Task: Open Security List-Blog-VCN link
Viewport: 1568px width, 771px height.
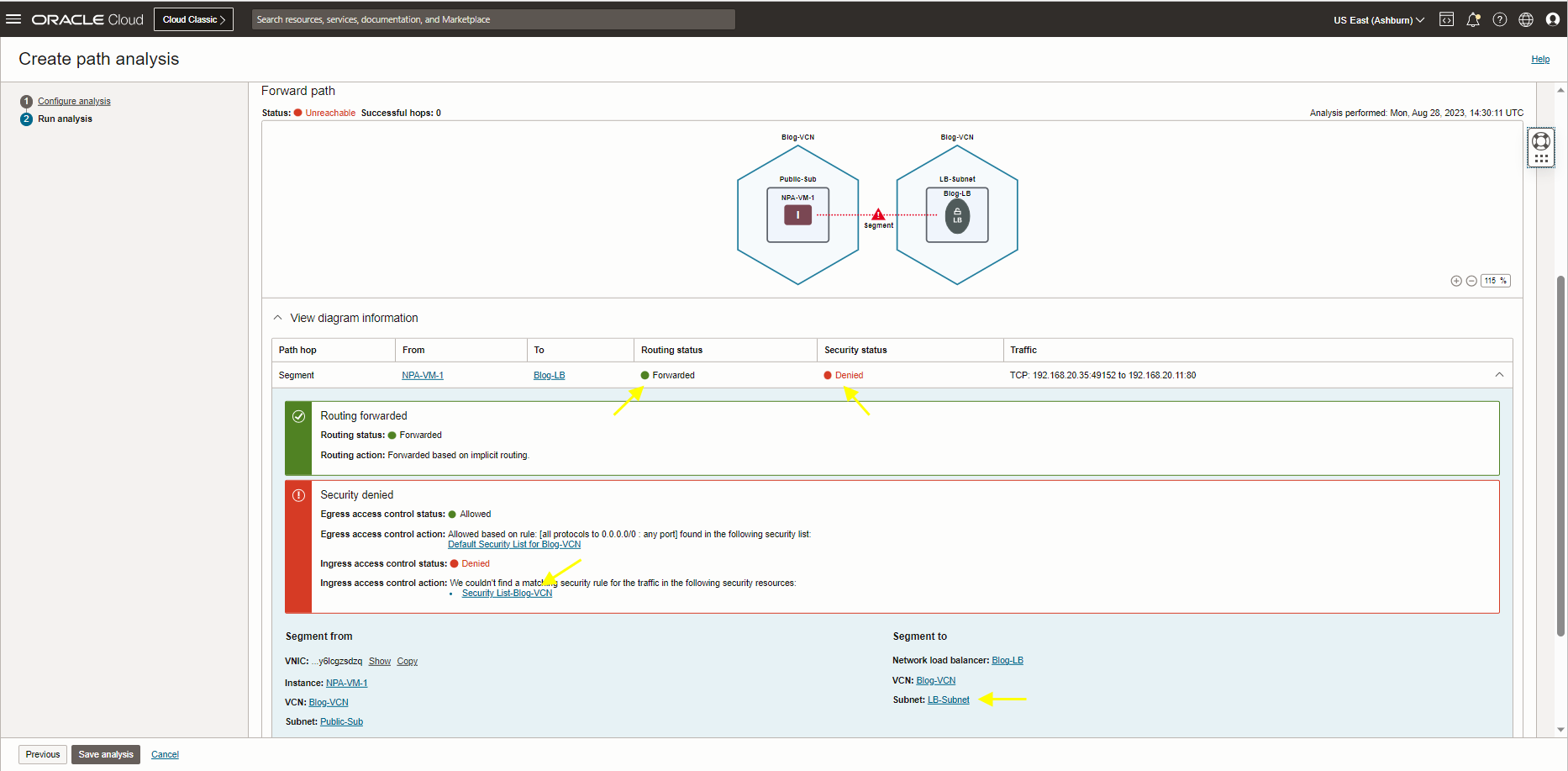Action: tap(507, 594)
